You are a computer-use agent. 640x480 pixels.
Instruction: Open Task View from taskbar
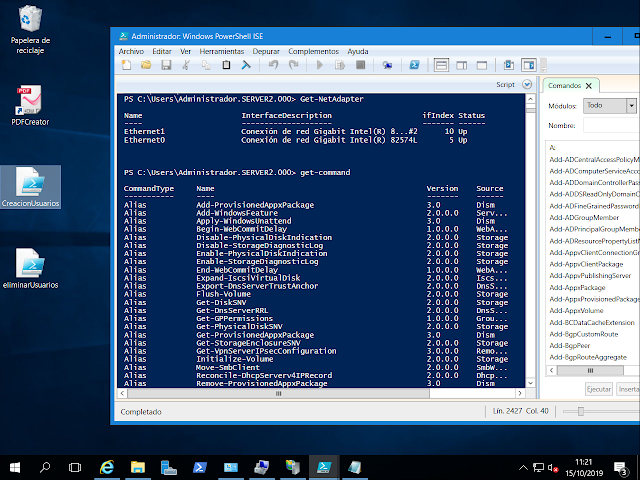coord(75,467)
